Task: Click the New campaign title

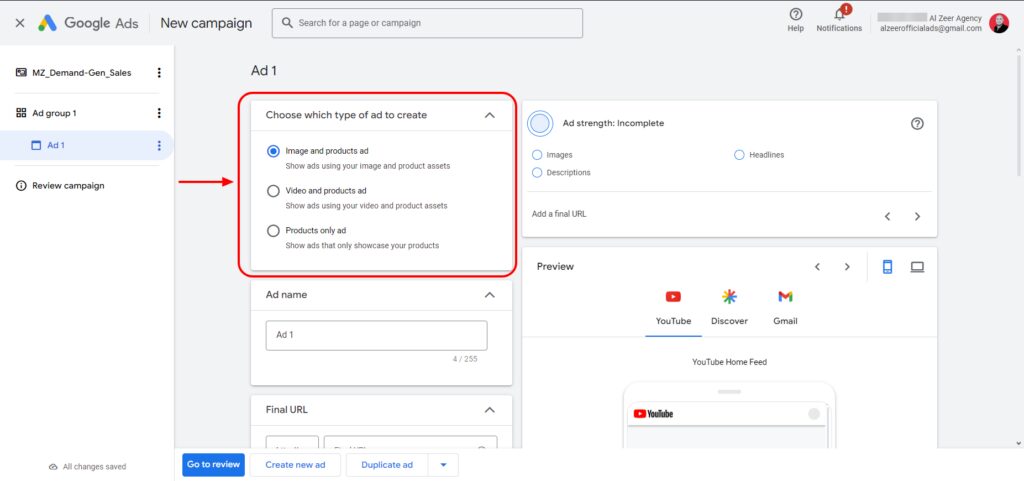Action: click(x=206, y=23)
